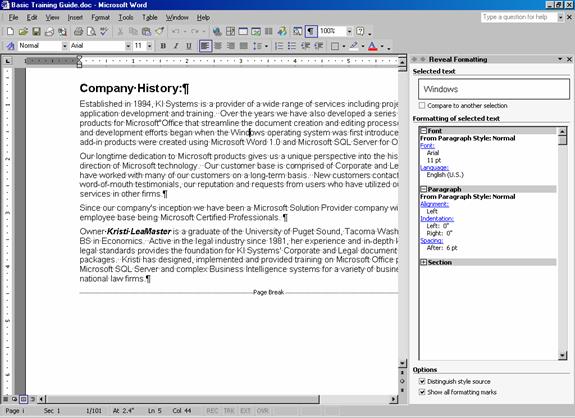Select the Center alignment icon

click(218, 46)
